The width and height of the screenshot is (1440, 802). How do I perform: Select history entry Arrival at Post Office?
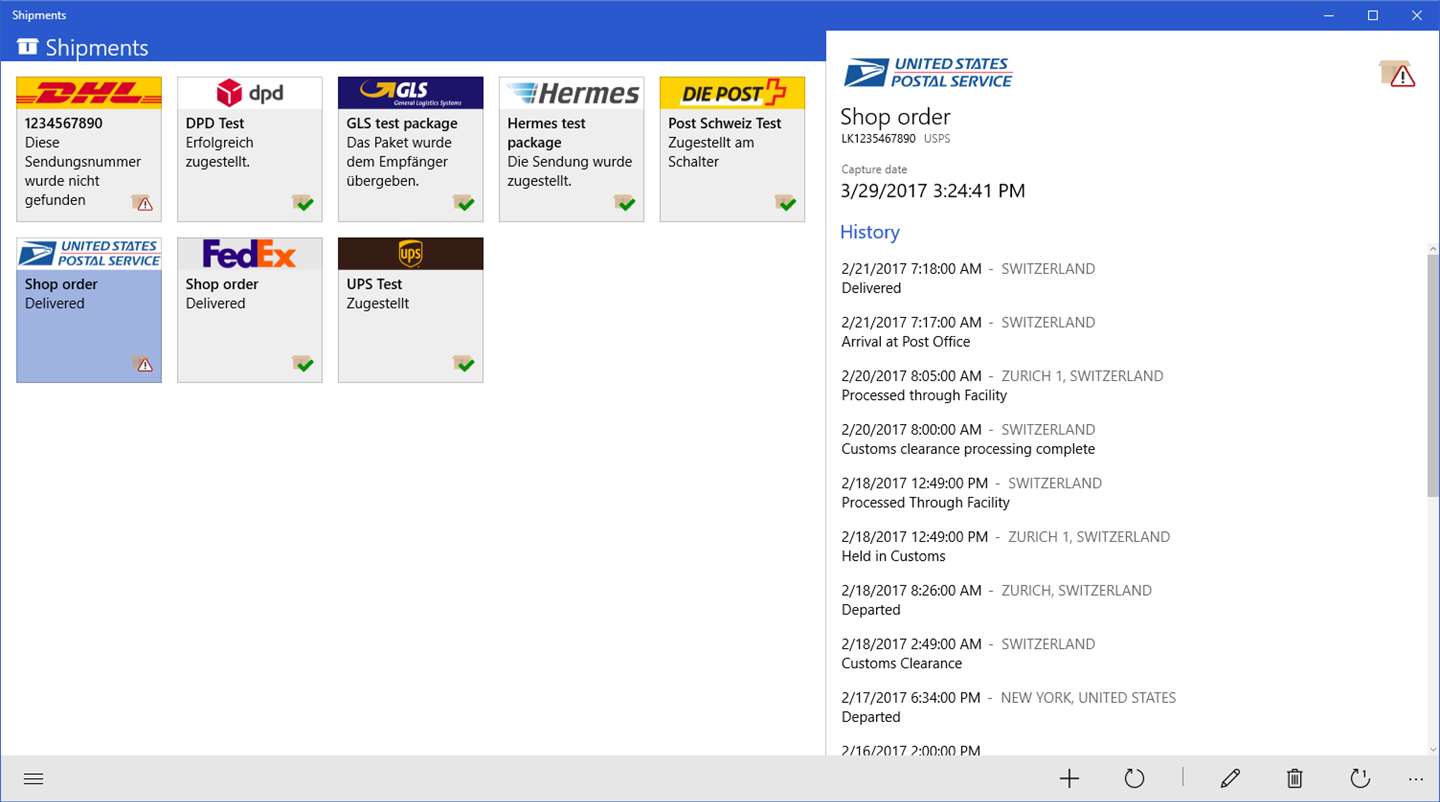tap(968, 332)
